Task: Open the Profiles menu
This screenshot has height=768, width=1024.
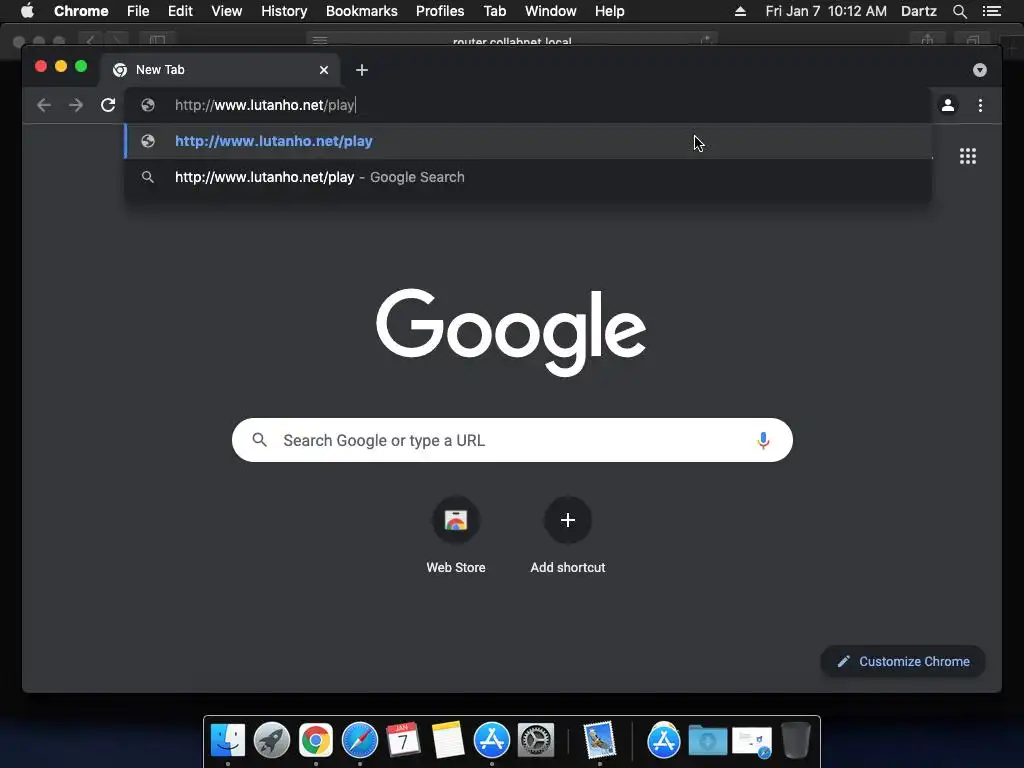Action: pyautogui.click(x=440, y=11)
